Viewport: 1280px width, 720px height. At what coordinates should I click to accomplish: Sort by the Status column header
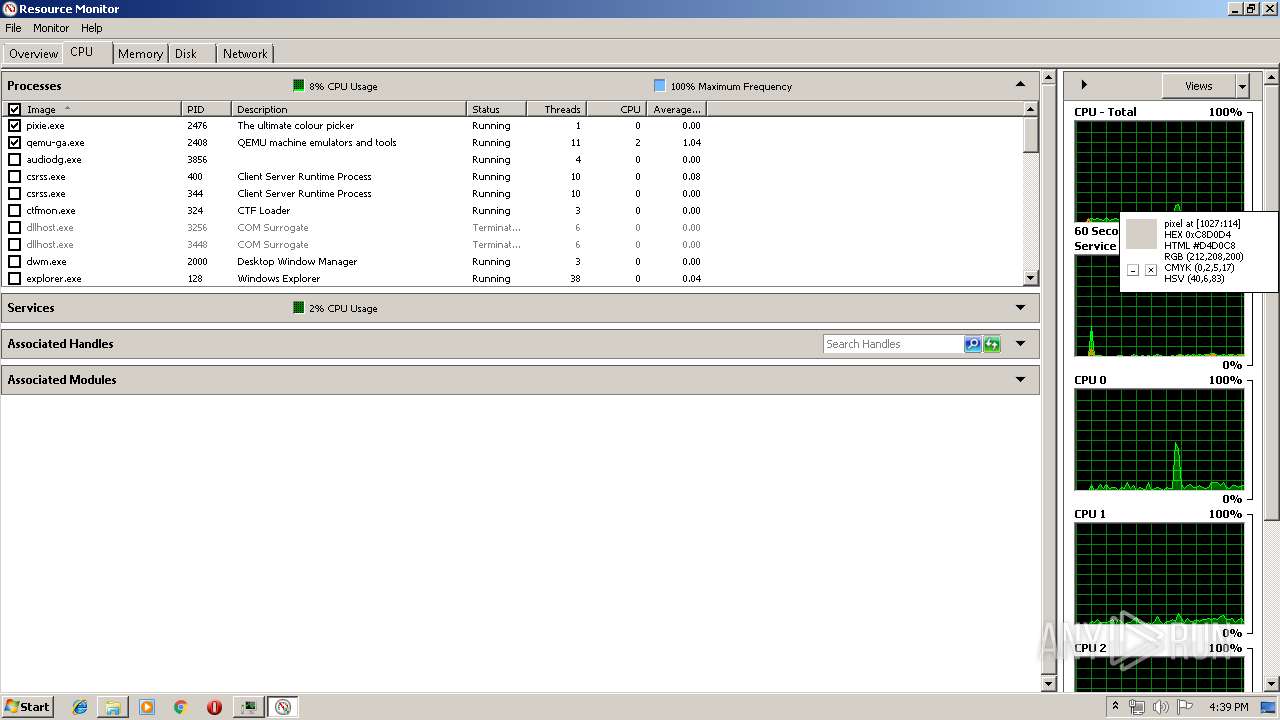click(496, 109)
